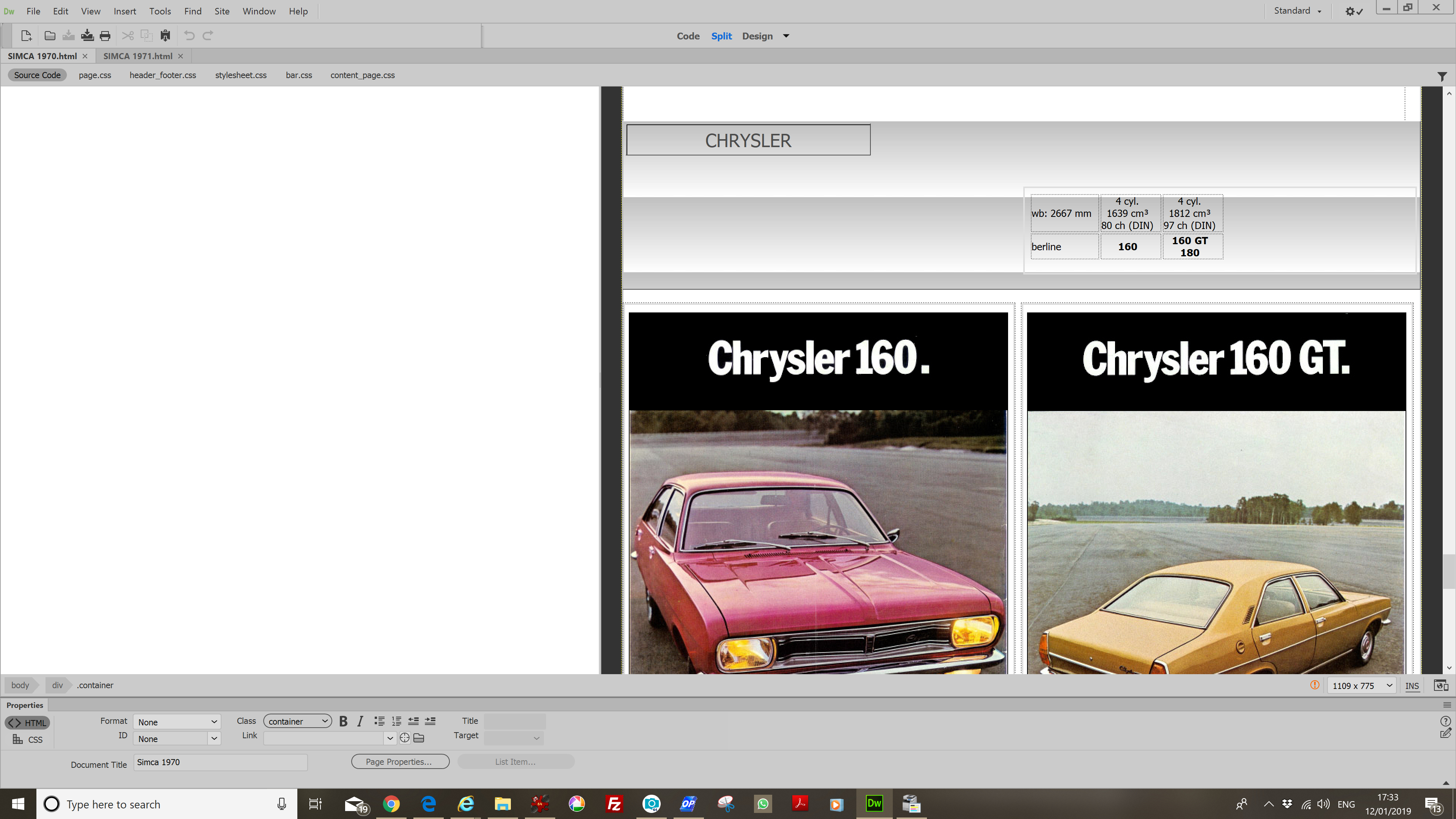Click the Blockquote indent icon
This screenshot has width=1456, height=819.
click(430, 721)
